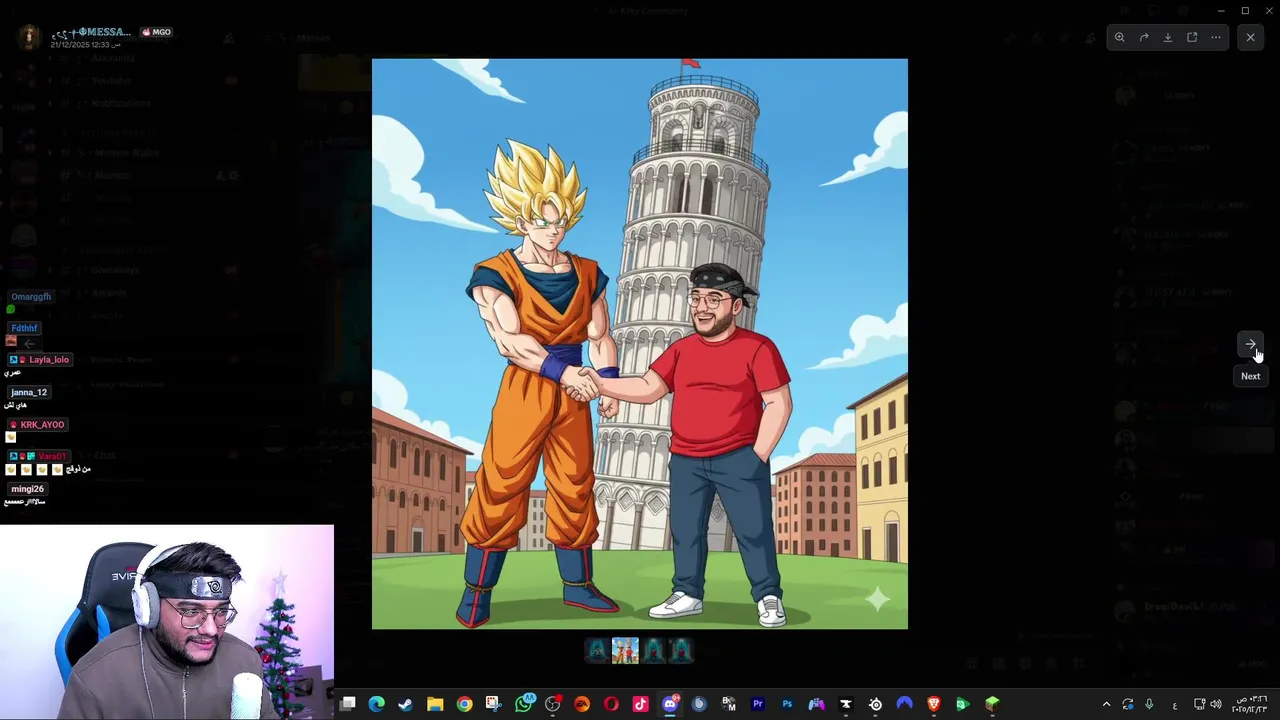Viewport: 1280px width, 720px height.
Task: Open the EA app from the taskbar
Action: (582, 704)
